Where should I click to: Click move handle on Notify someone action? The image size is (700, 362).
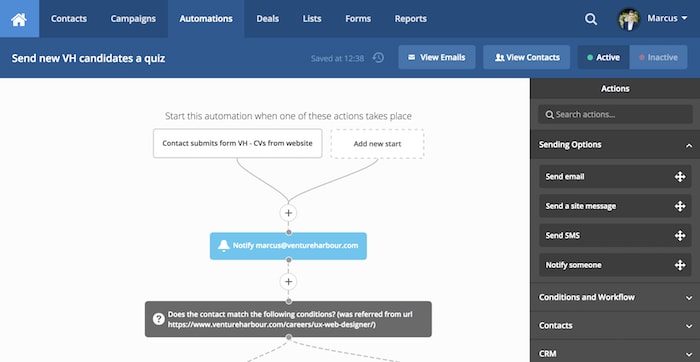pyautogui.click(x=679, y=265)
